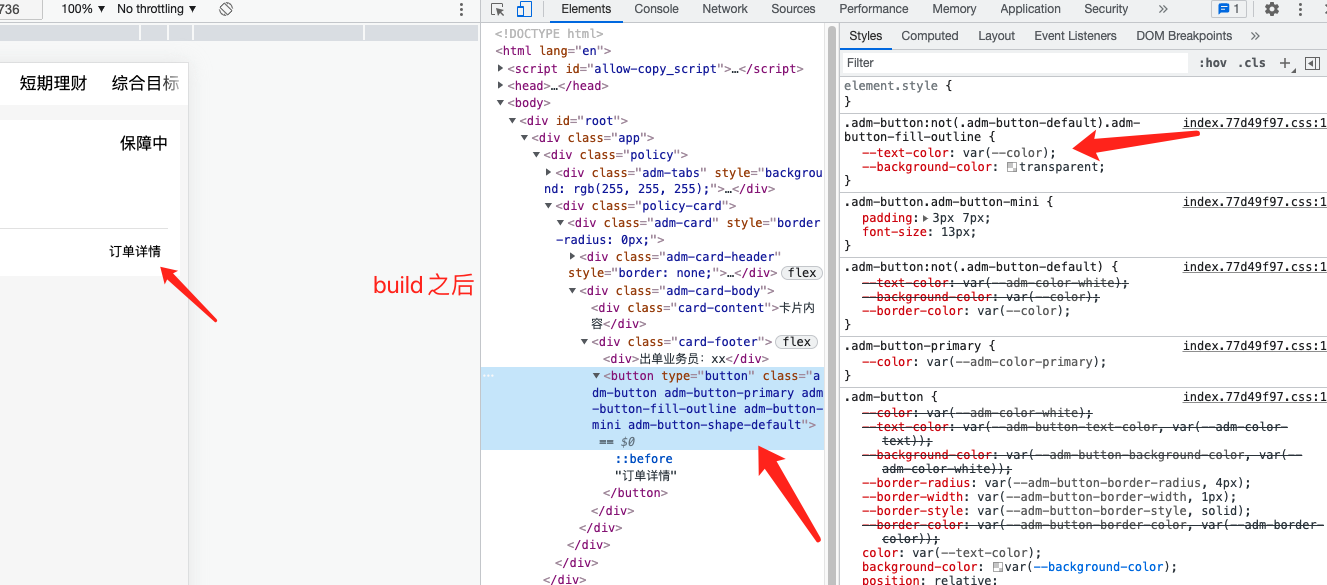This screenshot has height=585, width=1327.
Task: Collapse the selected button element node
Action: 597,376
